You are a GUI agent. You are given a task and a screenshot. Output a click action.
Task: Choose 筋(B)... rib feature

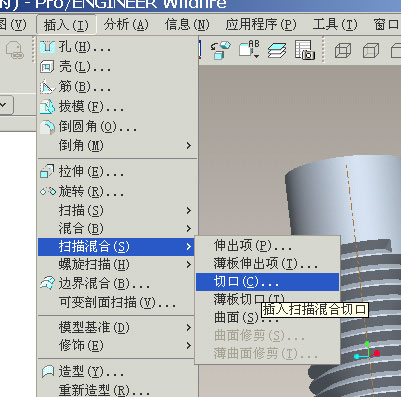coord(117,87)
